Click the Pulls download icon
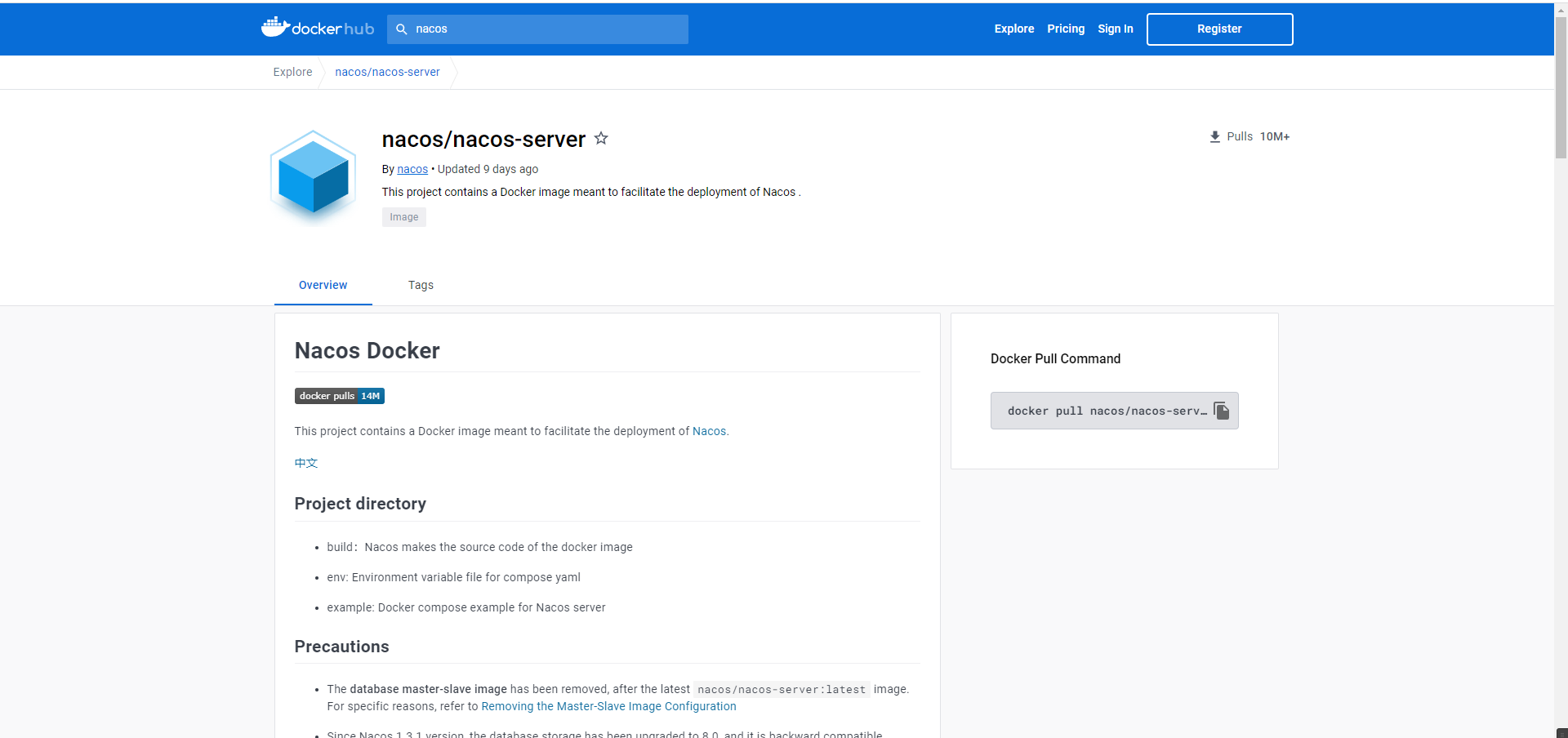The height and width of the screenshot is (738, 1568). coord(1214,137)
